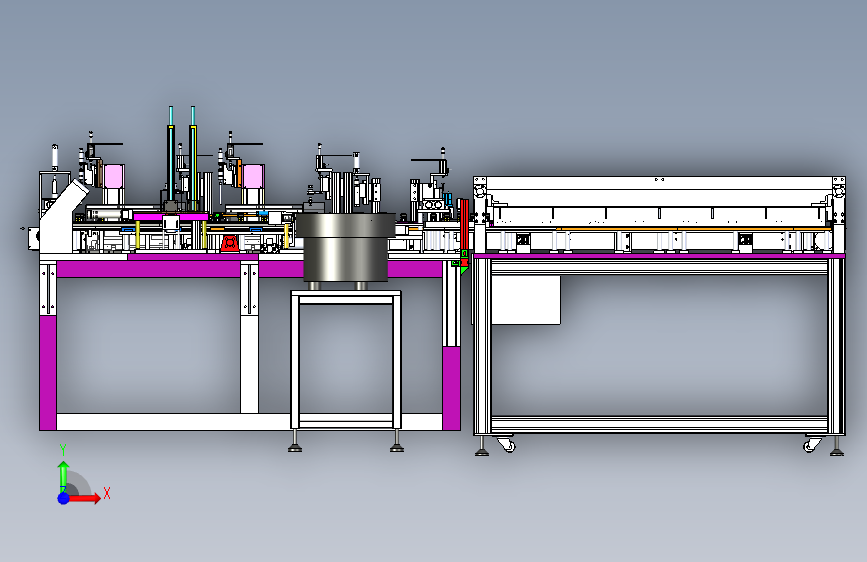Screen dimensions: 867x562
Task: Click the green Y axis arrow of triad
Action: coord(64,475)
